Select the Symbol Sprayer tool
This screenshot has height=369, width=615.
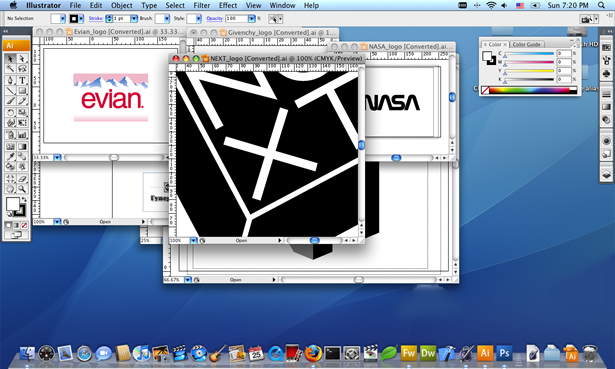pos(10,135)
